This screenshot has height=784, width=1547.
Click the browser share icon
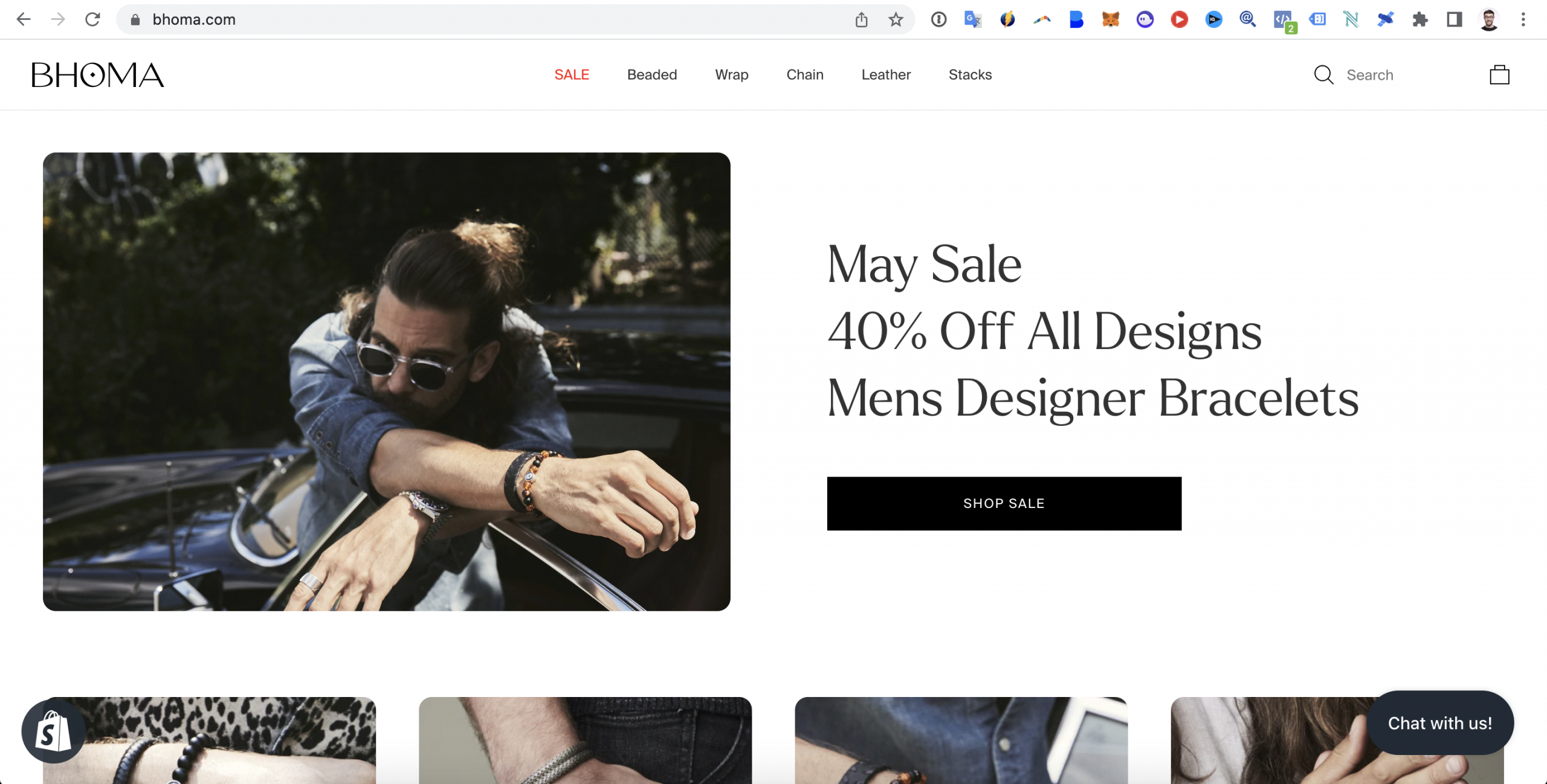pos(861,20)
